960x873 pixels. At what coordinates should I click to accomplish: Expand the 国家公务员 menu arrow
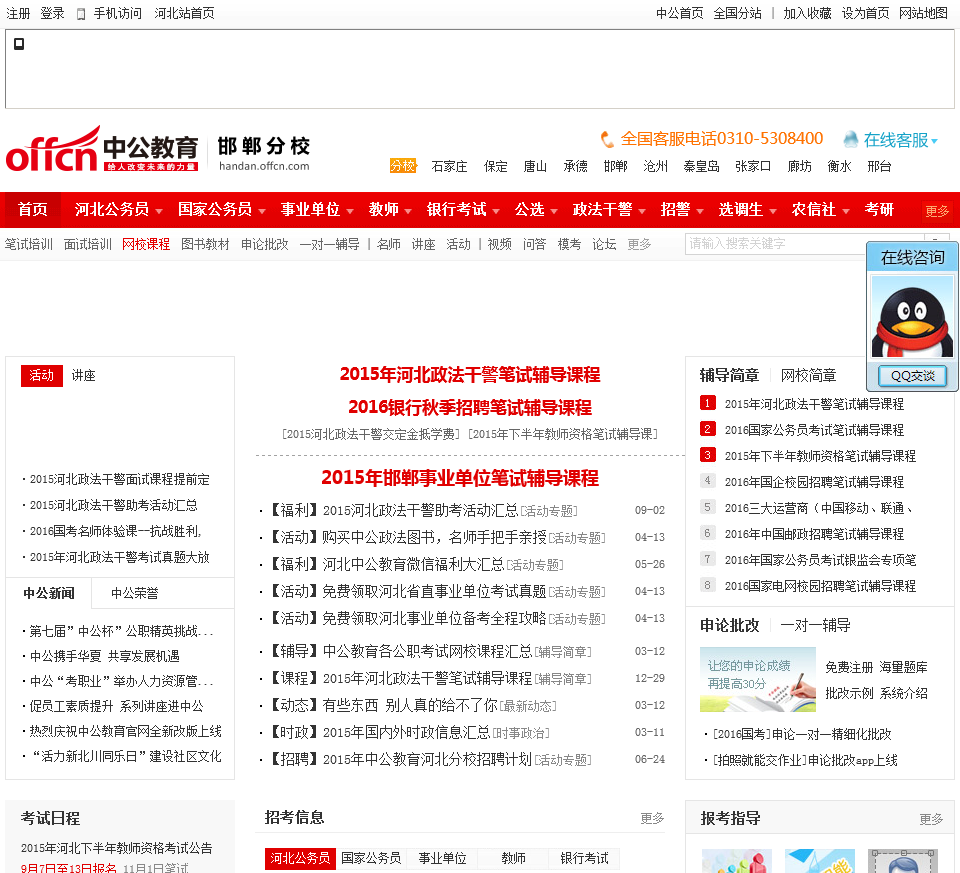(262, 211)
